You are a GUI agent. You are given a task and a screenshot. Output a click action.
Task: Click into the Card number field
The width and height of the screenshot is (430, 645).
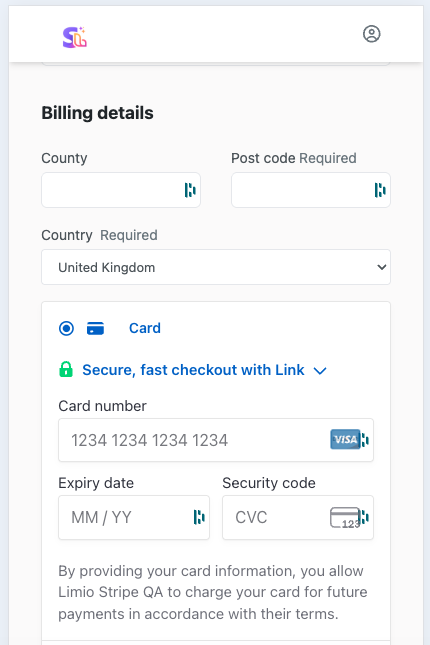(x=216, y=440)
